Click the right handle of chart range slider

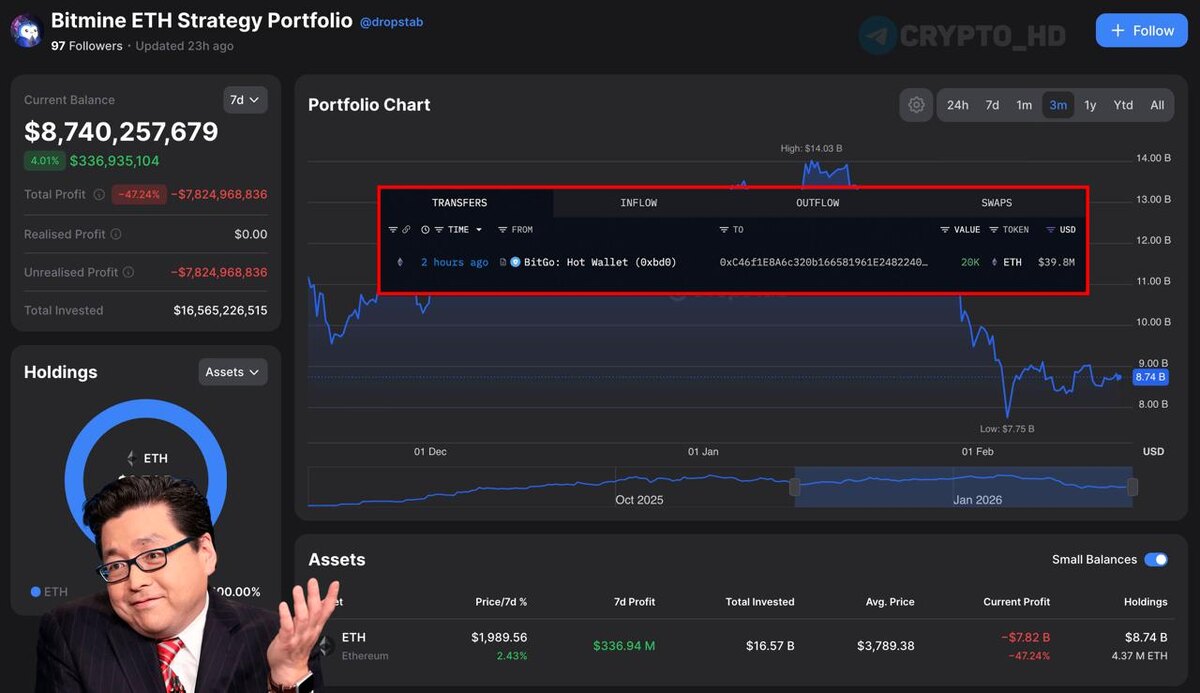(1132, 487)
